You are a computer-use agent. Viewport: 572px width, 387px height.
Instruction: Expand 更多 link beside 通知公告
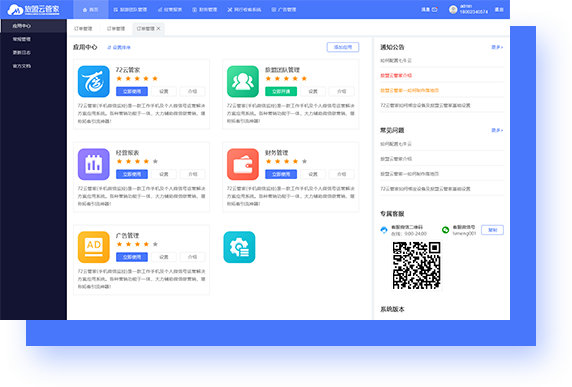click(x=497, y=47)
